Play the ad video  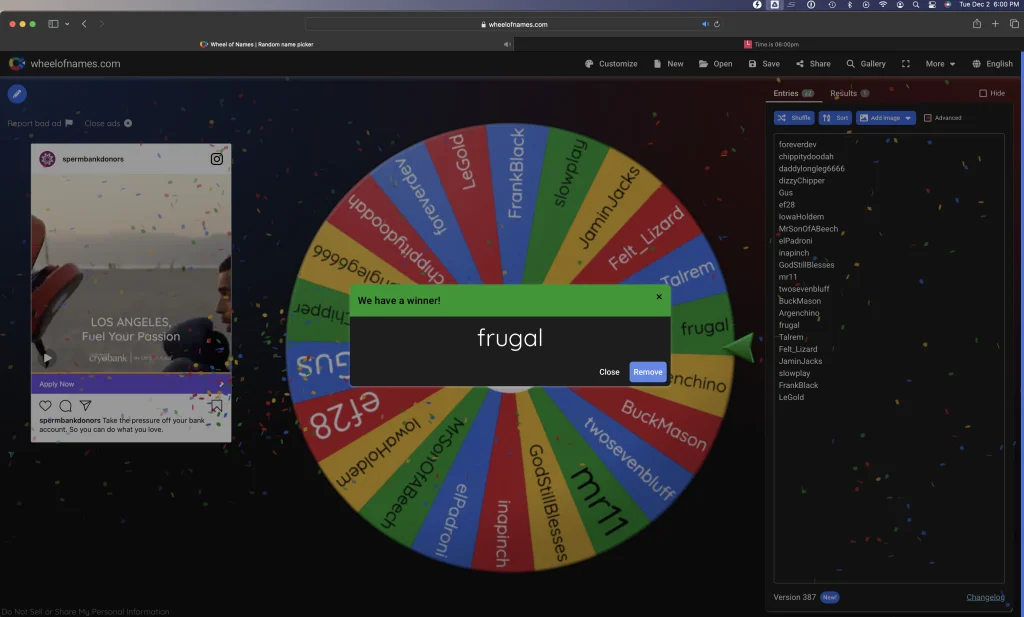coord(47,358)
